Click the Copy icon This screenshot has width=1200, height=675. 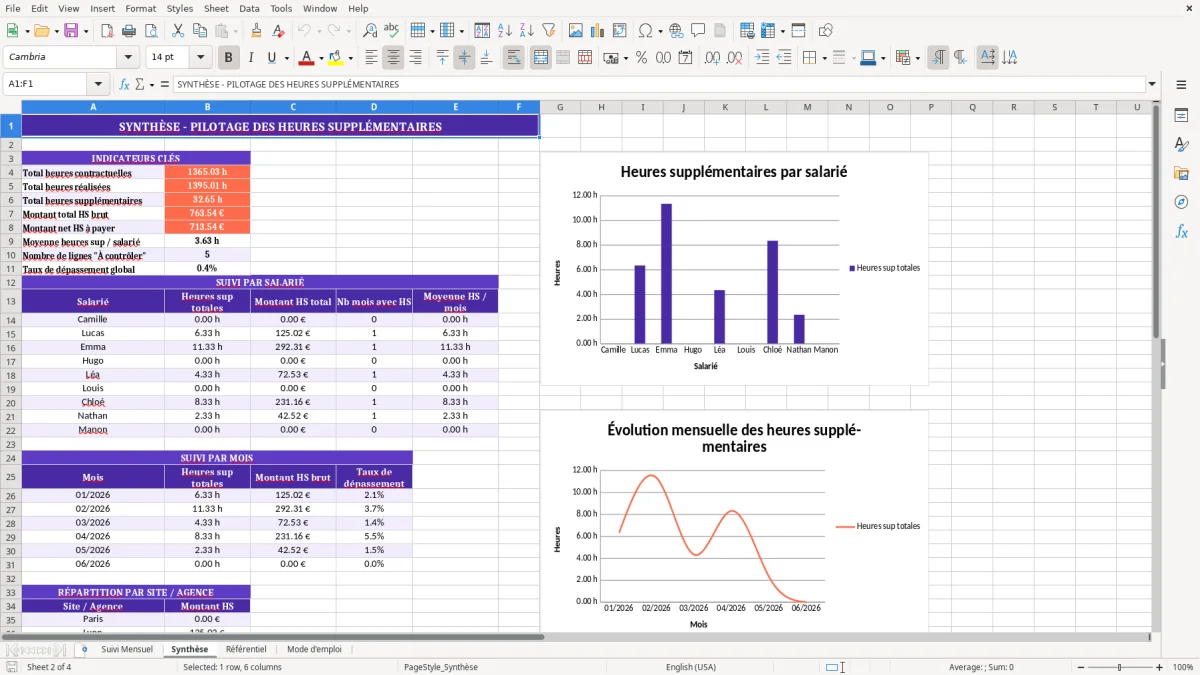pyautogui.click(x=199, y=31)
